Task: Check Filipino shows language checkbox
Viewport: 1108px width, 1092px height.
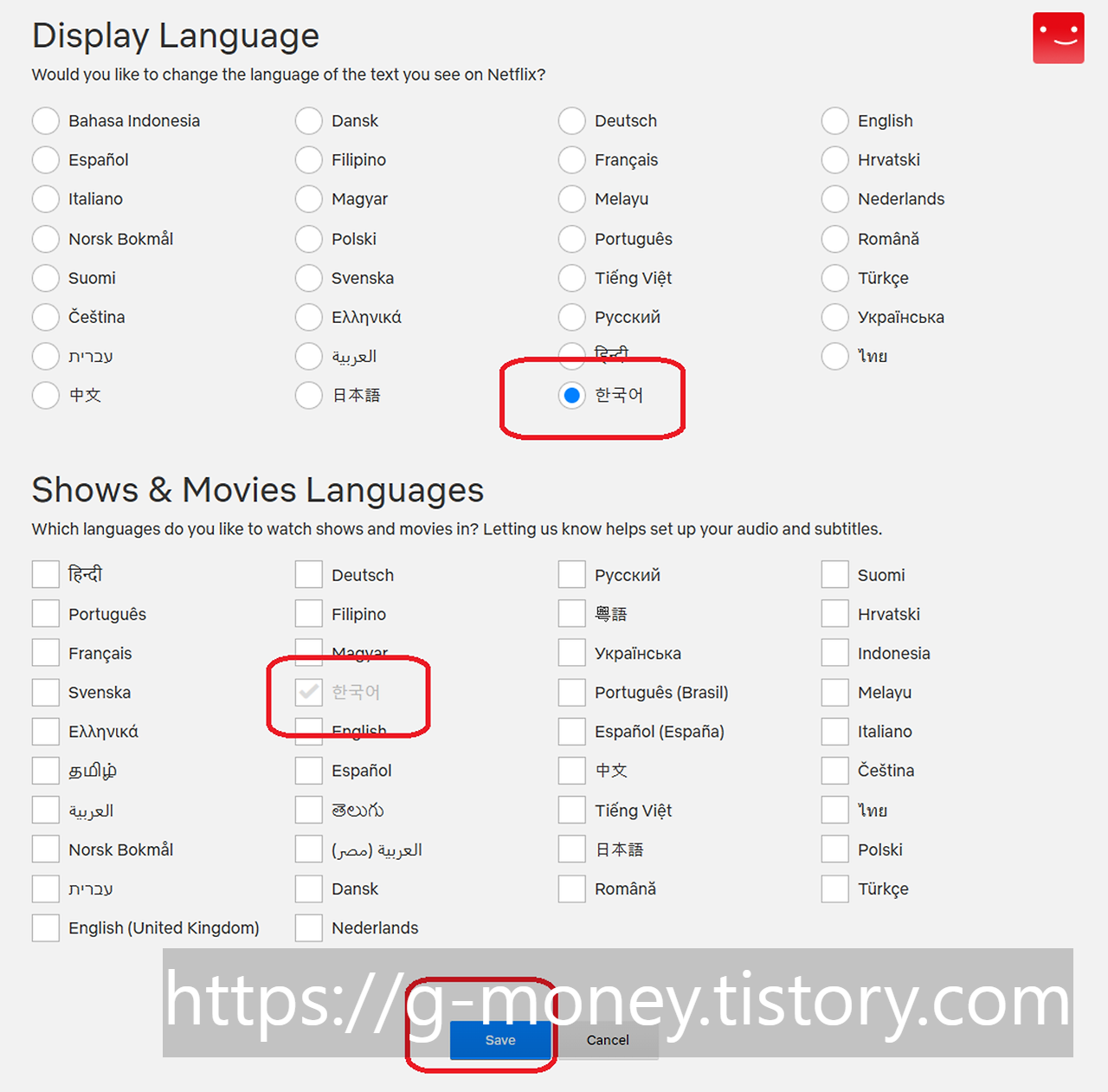Action: [x=309, y=613]
